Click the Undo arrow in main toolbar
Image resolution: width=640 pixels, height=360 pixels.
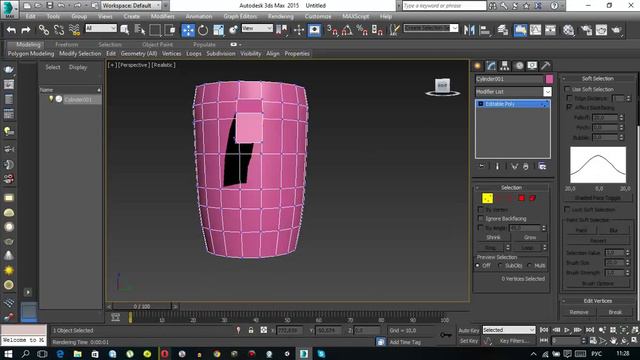(x=11, y=30)
